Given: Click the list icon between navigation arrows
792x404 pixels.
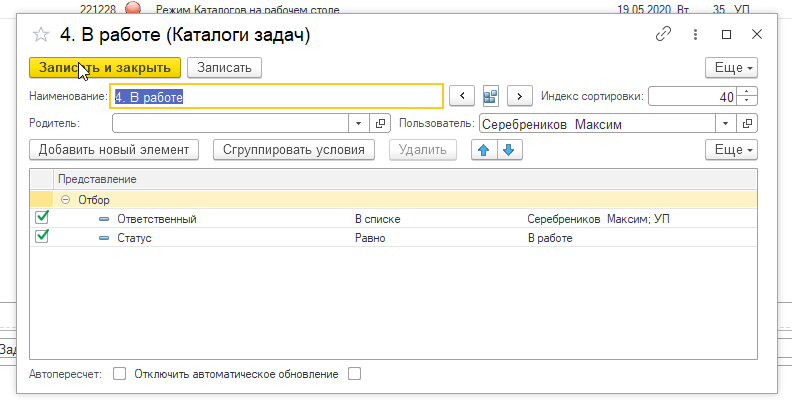Looking at the screenshot, I should (490, 97).
